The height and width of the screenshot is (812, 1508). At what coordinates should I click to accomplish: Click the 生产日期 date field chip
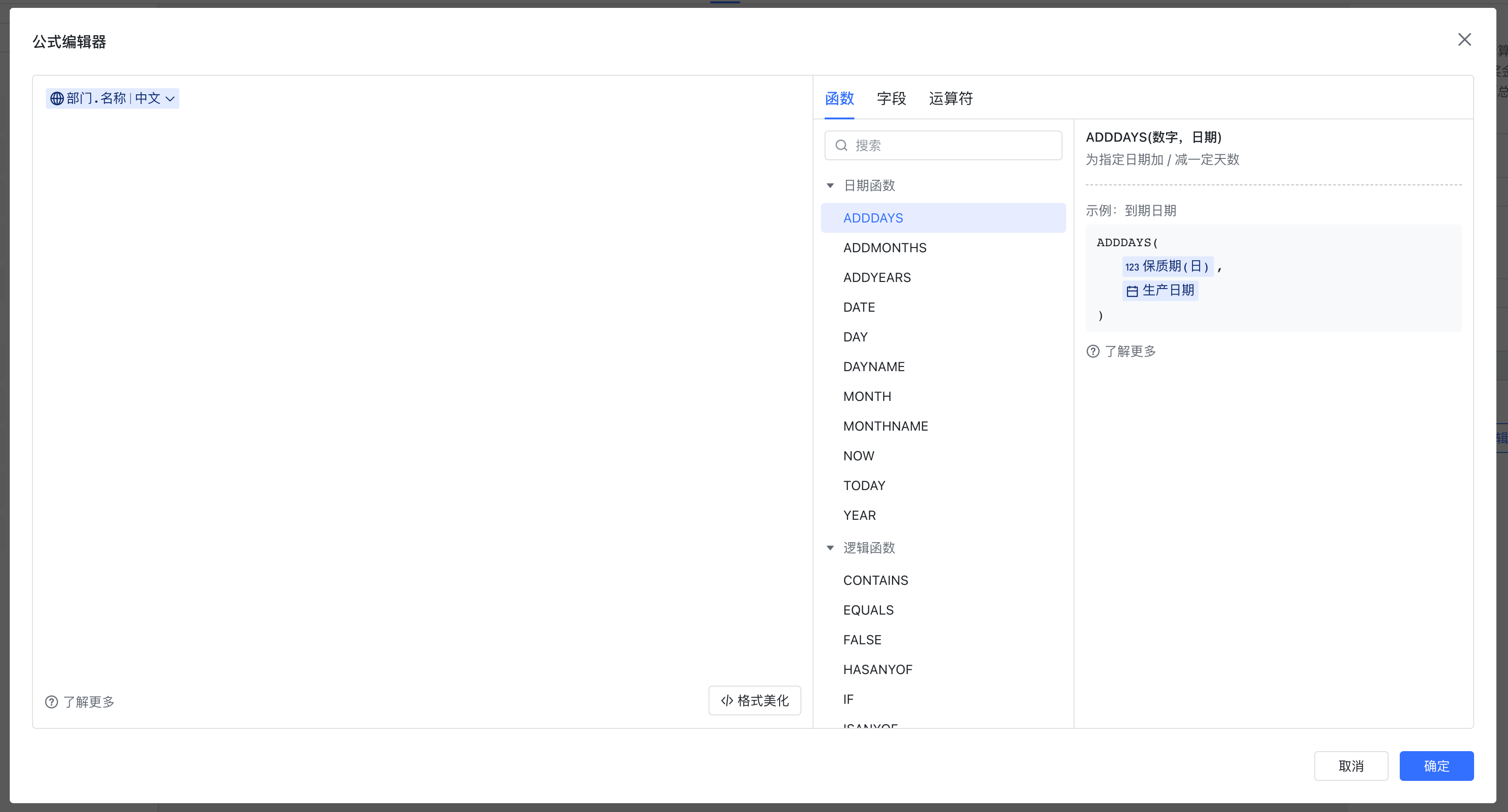pos(1161,290)
